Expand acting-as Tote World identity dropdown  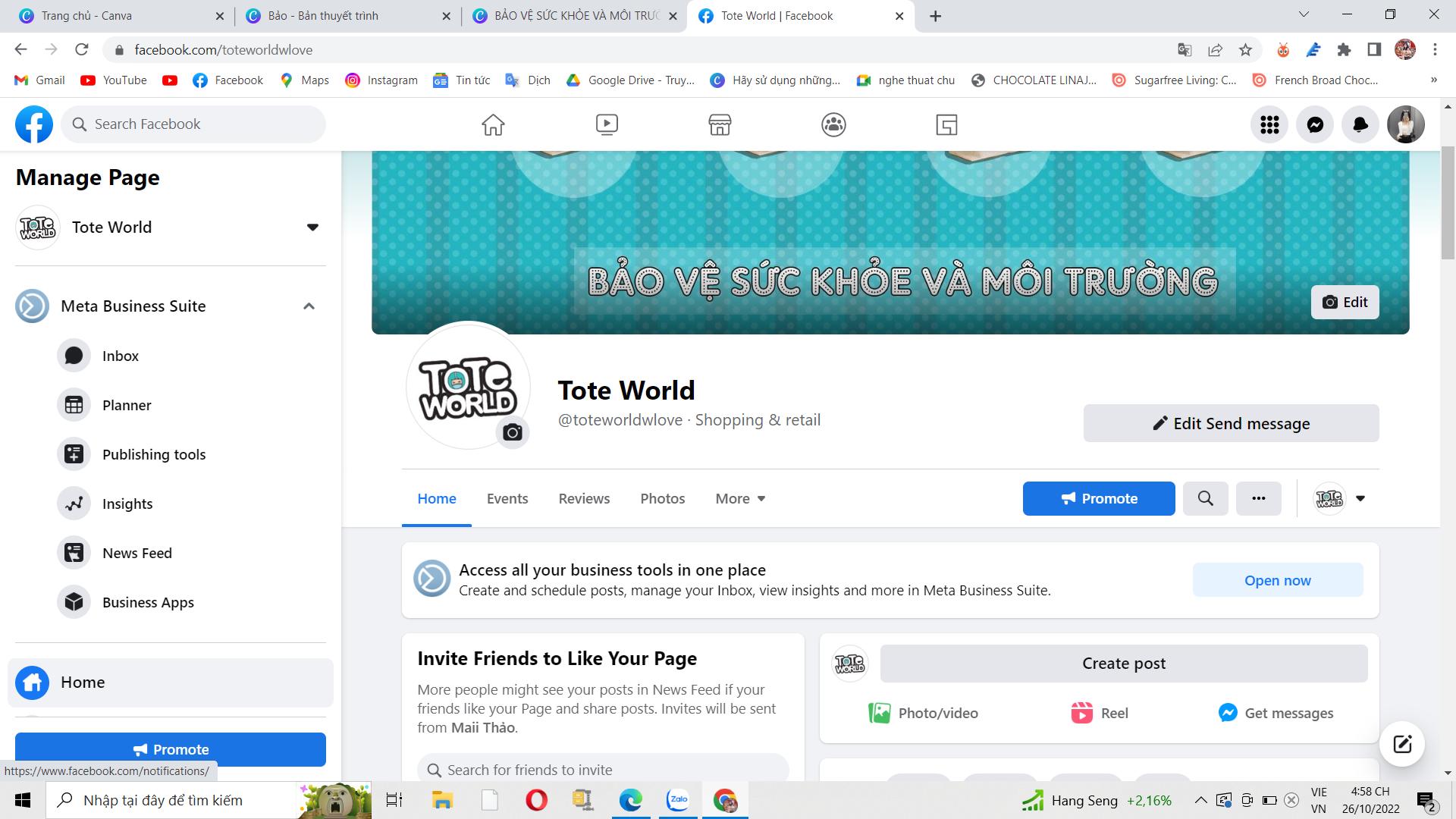[x=1360, y=498]
